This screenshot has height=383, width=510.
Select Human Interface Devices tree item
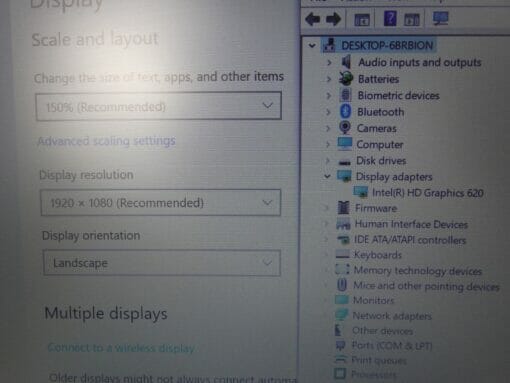click(x=411, y=224)
